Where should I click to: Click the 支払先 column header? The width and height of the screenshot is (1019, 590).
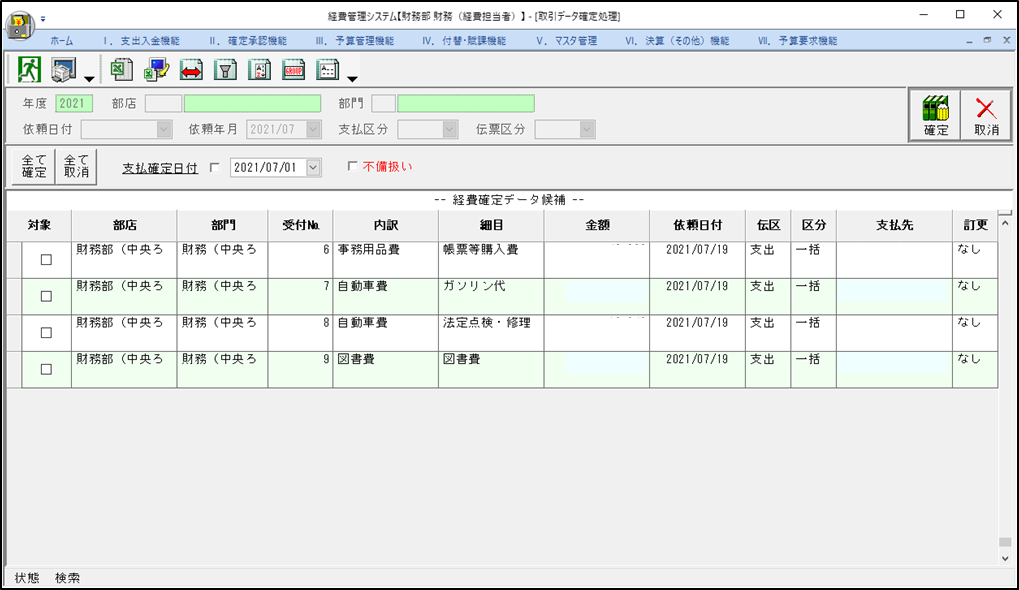894,225
